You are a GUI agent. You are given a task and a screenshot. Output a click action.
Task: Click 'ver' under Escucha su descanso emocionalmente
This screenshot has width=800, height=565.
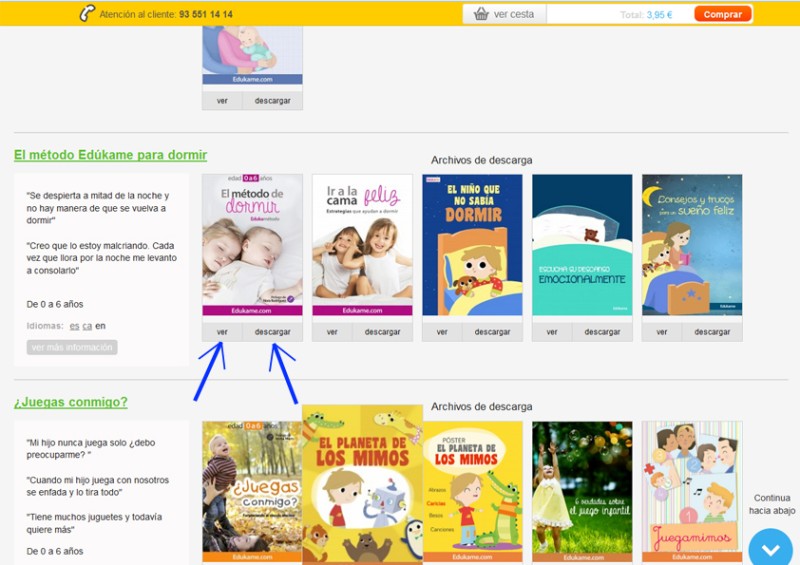tap(552, 332)
